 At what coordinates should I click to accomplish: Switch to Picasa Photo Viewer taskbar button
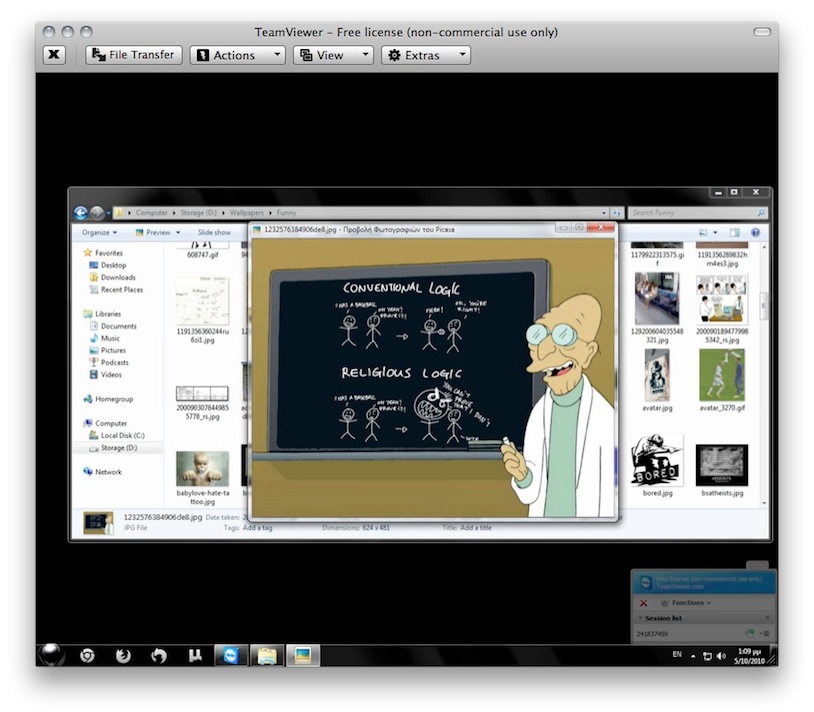303,656
